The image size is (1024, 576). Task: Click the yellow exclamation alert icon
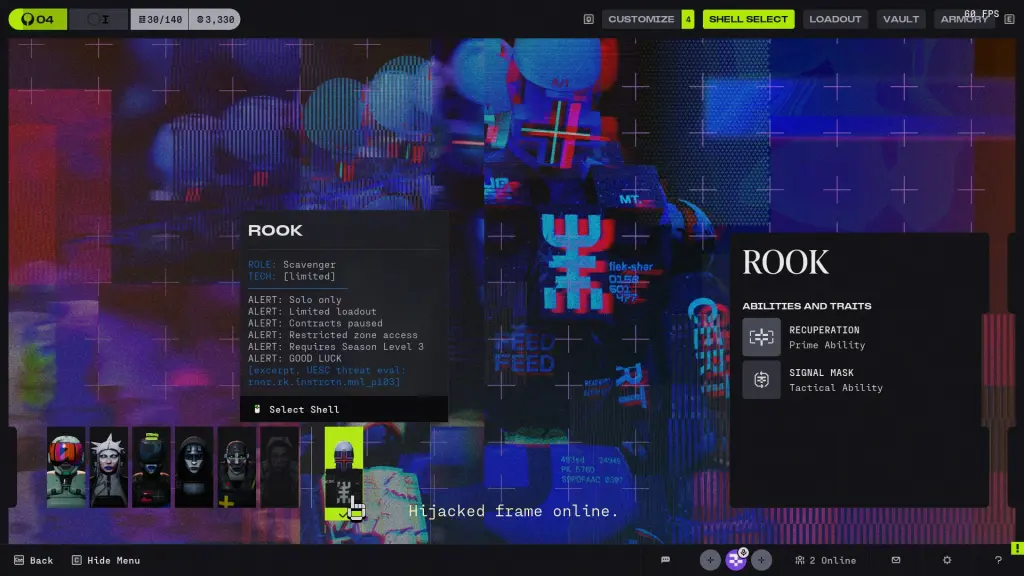(x=1016, y=547)
